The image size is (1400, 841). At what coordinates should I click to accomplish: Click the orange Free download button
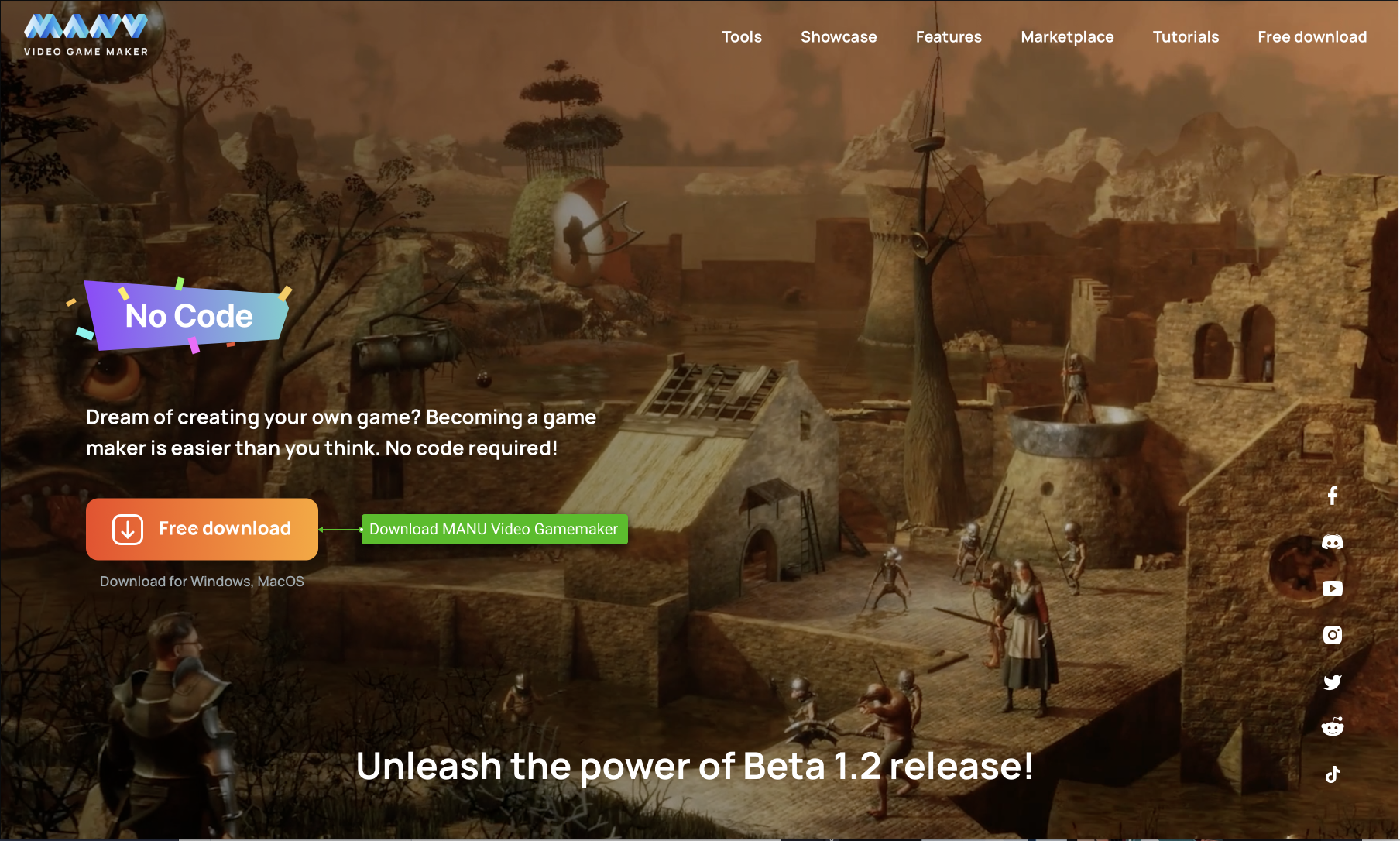pyautogui.click(x=202, y=529)
